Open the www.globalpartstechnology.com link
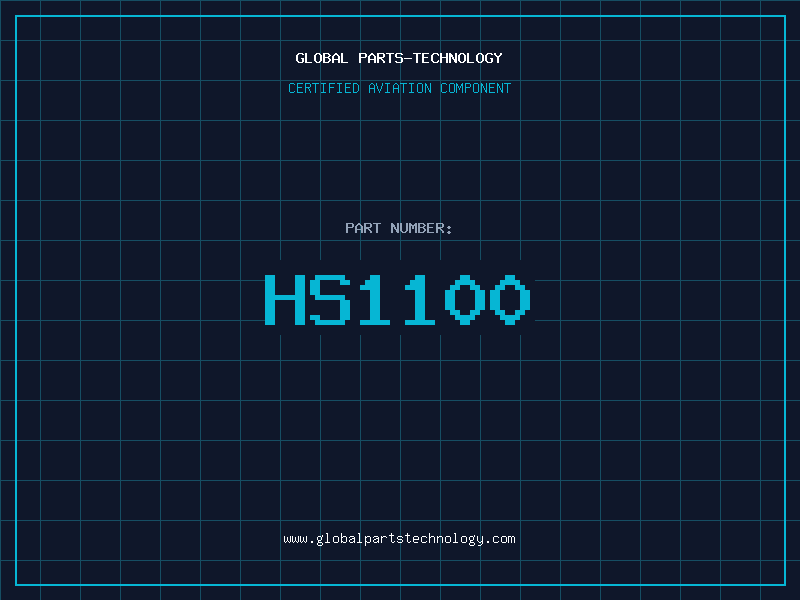 coord(399,539)
